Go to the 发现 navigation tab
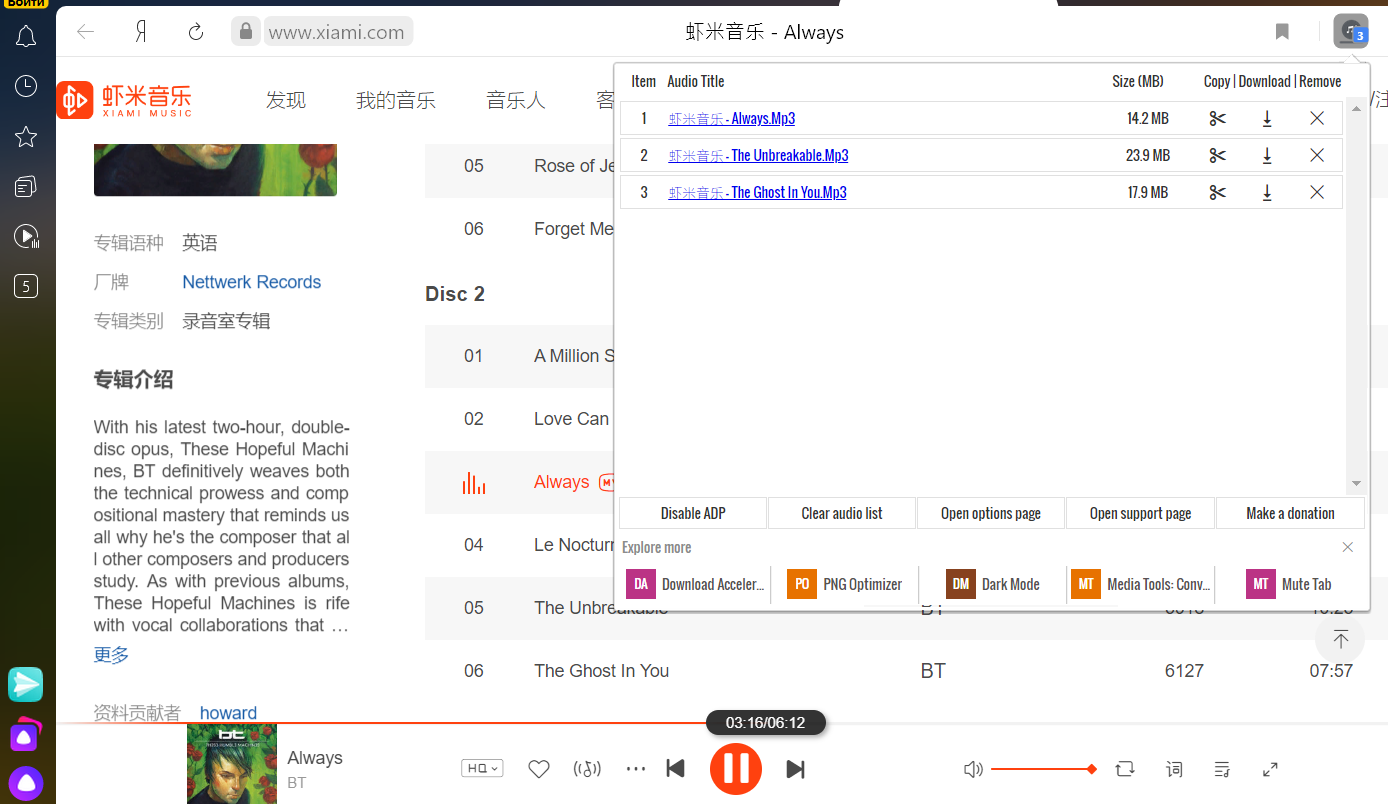The image size is (1388, 804). (286, 100)
